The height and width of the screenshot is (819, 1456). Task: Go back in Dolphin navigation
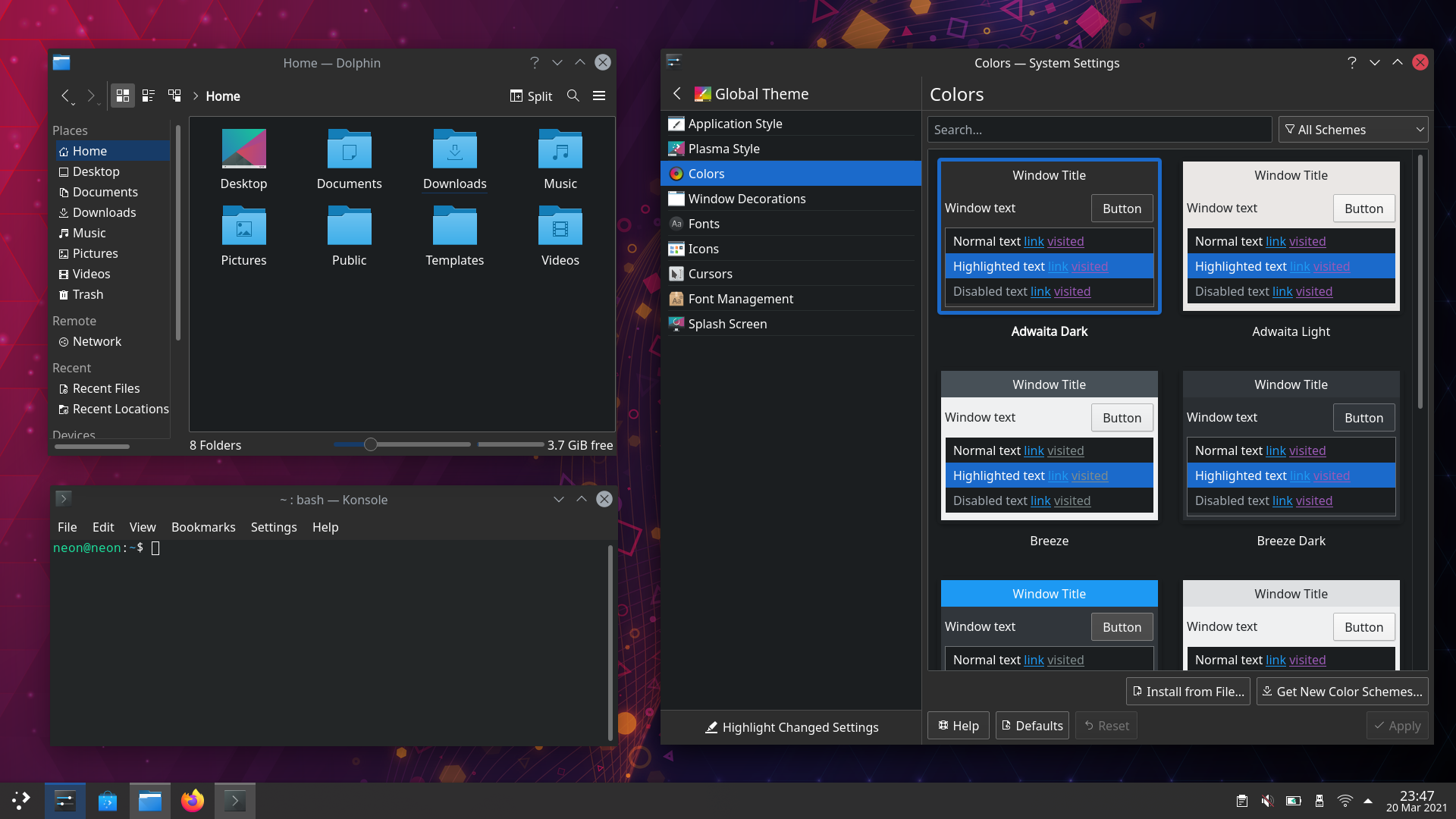(x=67, y=96)
